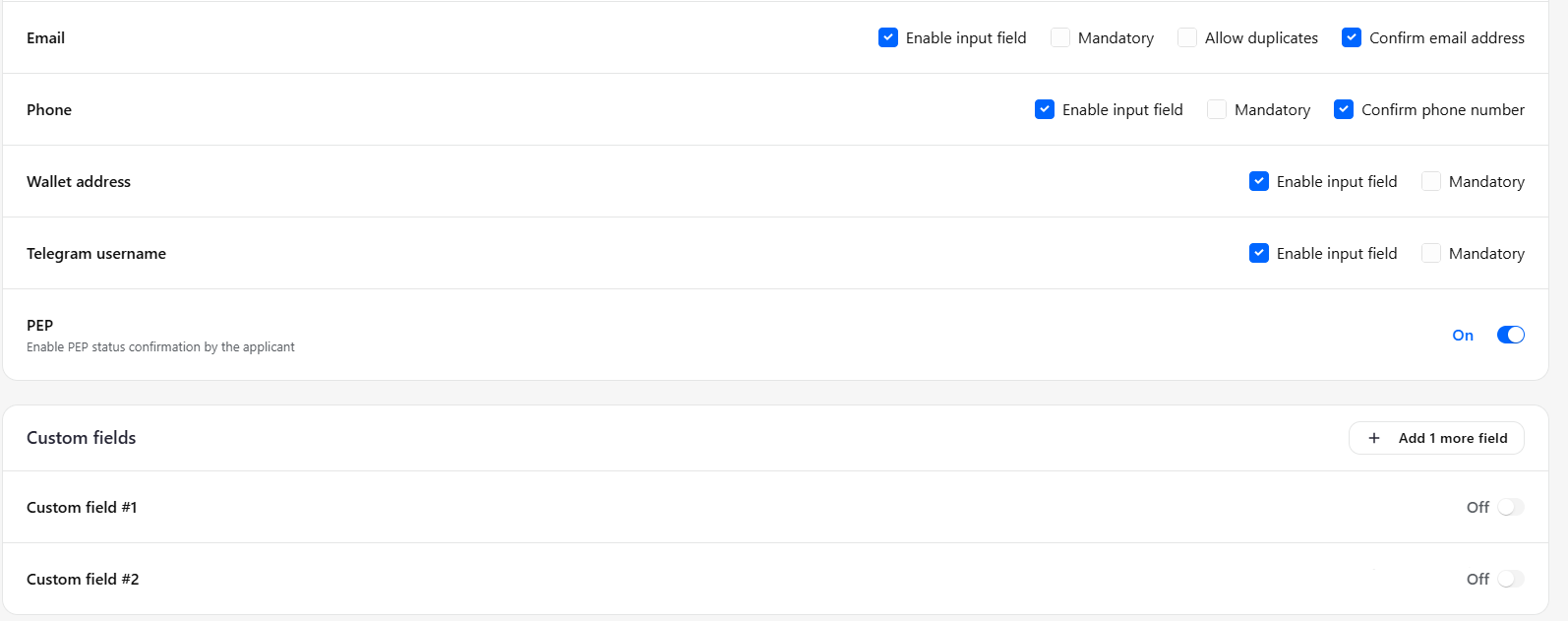Click the Add 1 more field button

(1436, 438)
